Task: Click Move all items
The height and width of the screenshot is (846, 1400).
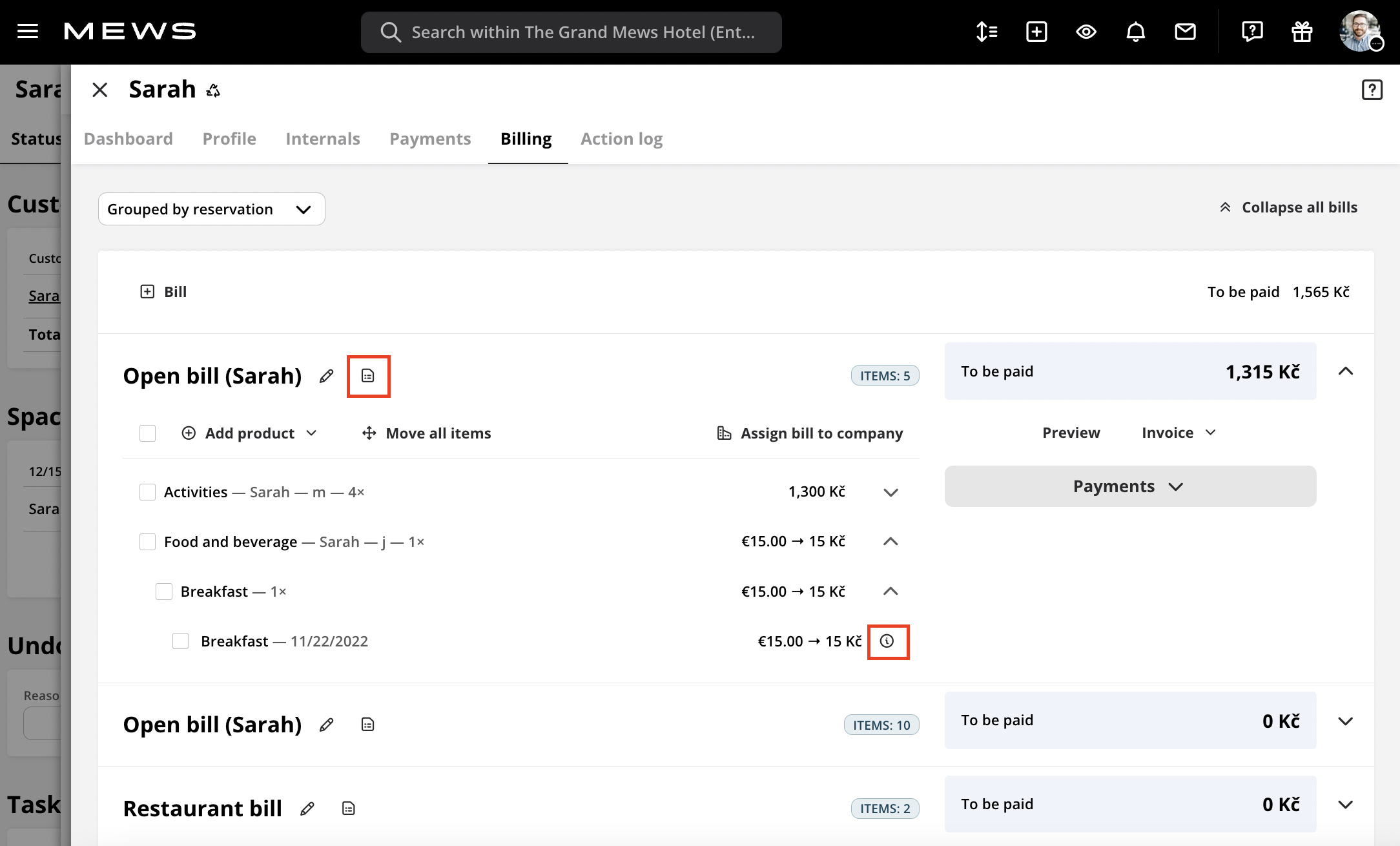Action: (438, 433)
